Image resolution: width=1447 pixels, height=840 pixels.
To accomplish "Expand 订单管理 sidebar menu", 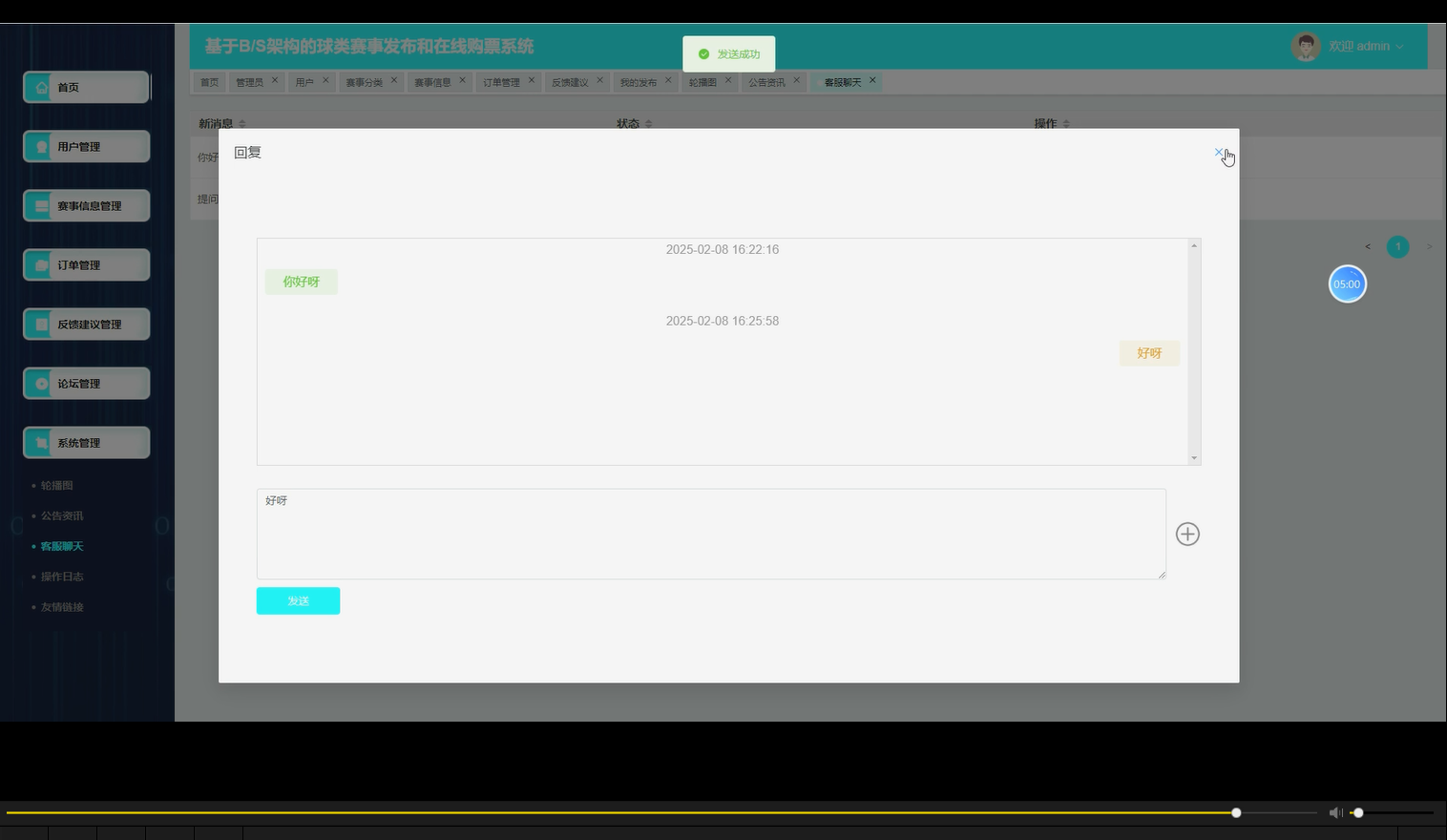I will coord(86,264).
